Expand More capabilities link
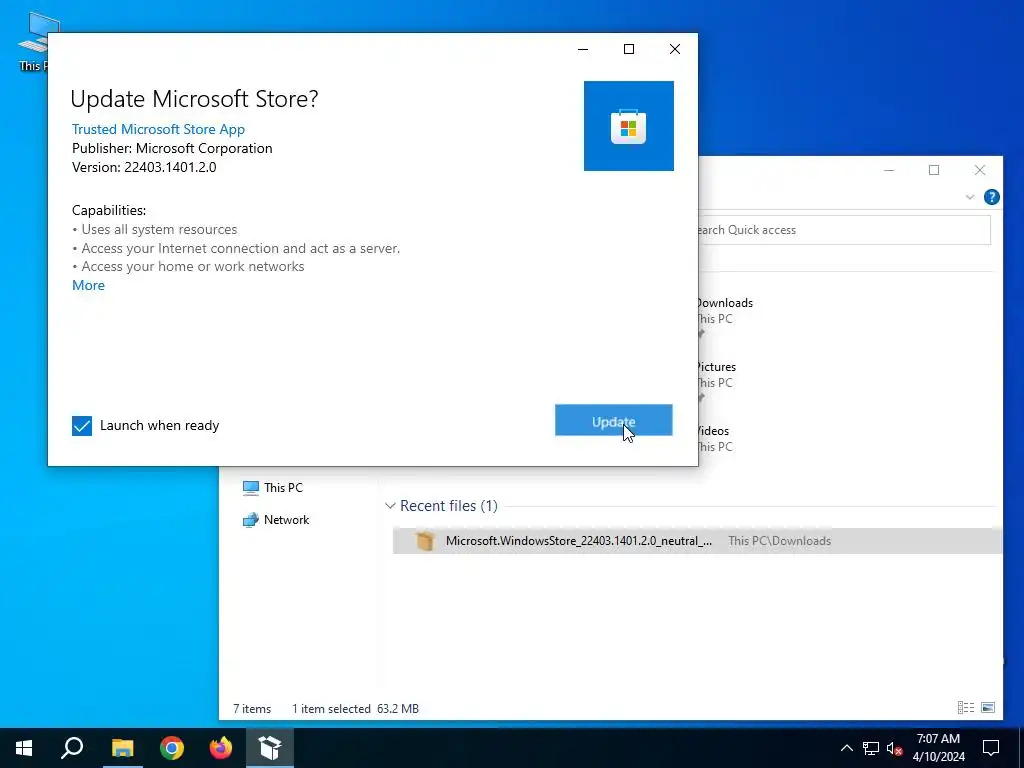Viewport: 1024px width, 768px height. (88, 285)
